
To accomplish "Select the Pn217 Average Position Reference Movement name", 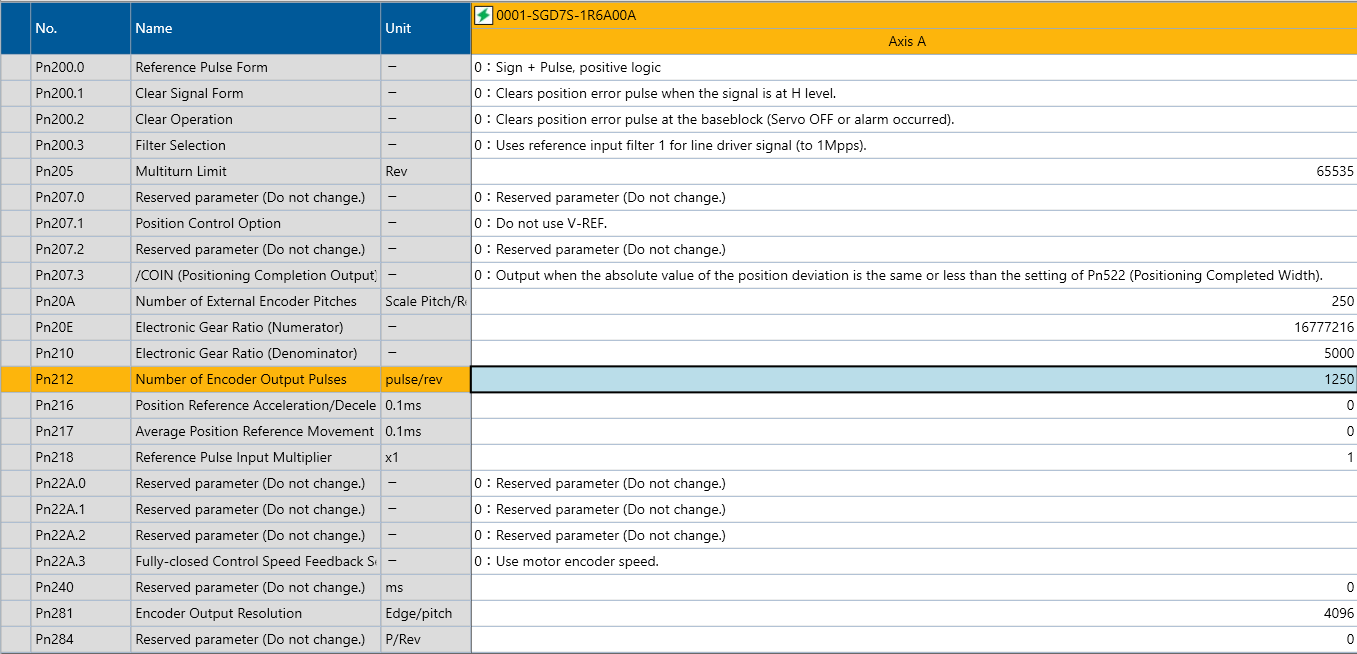I will coord(255,431).
